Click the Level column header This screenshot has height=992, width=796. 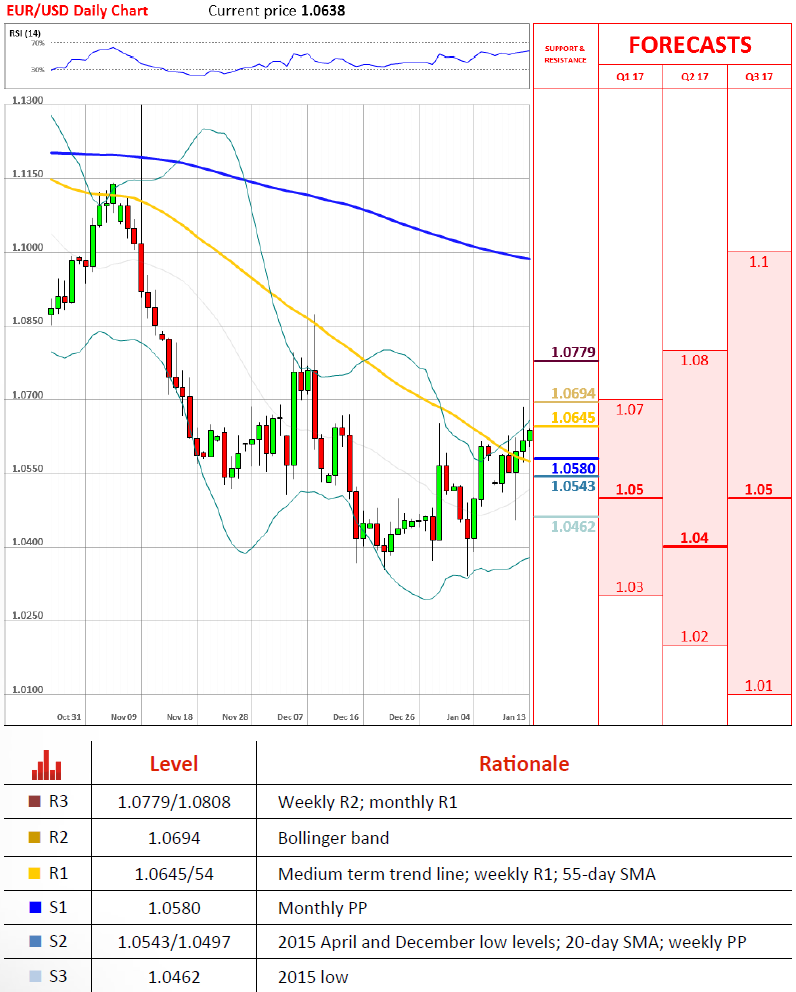pos(174,764)
